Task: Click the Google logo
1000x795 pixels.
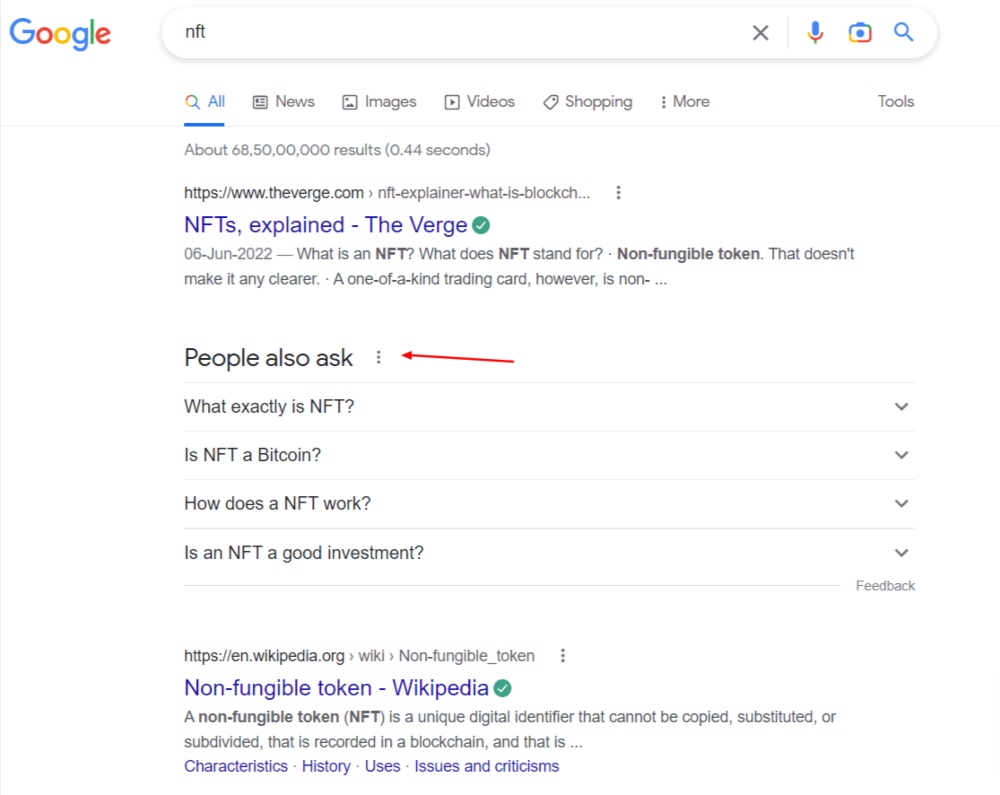Action: (x=60, y=33)
